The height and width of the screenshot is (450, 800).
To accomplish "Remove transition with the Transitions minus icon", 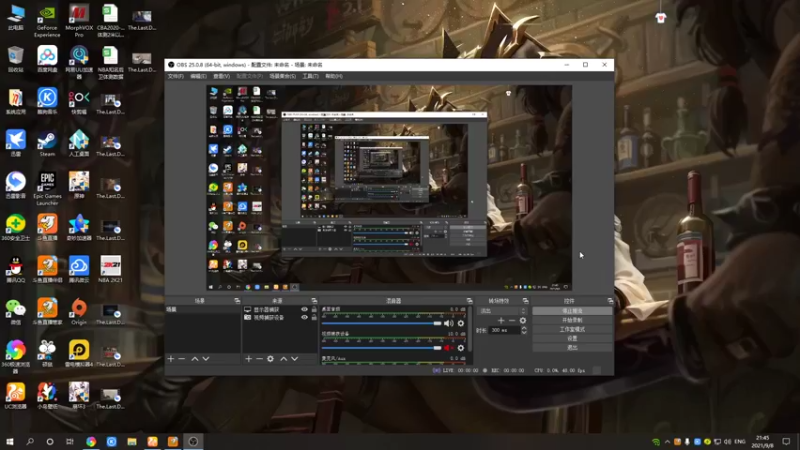I will pos(512,320).
